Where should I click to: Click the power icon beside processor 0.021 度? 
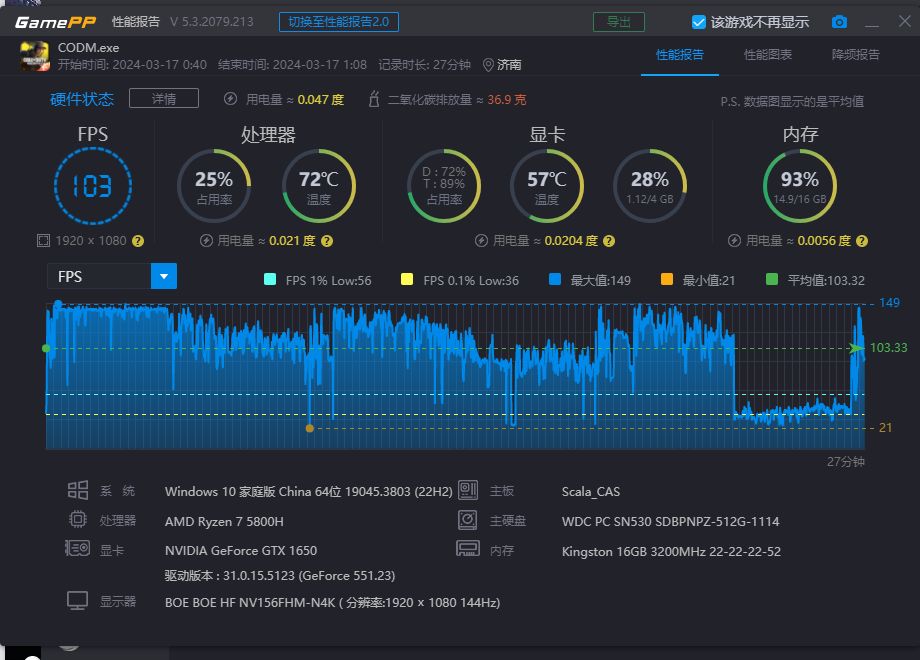tap(206, 241)
